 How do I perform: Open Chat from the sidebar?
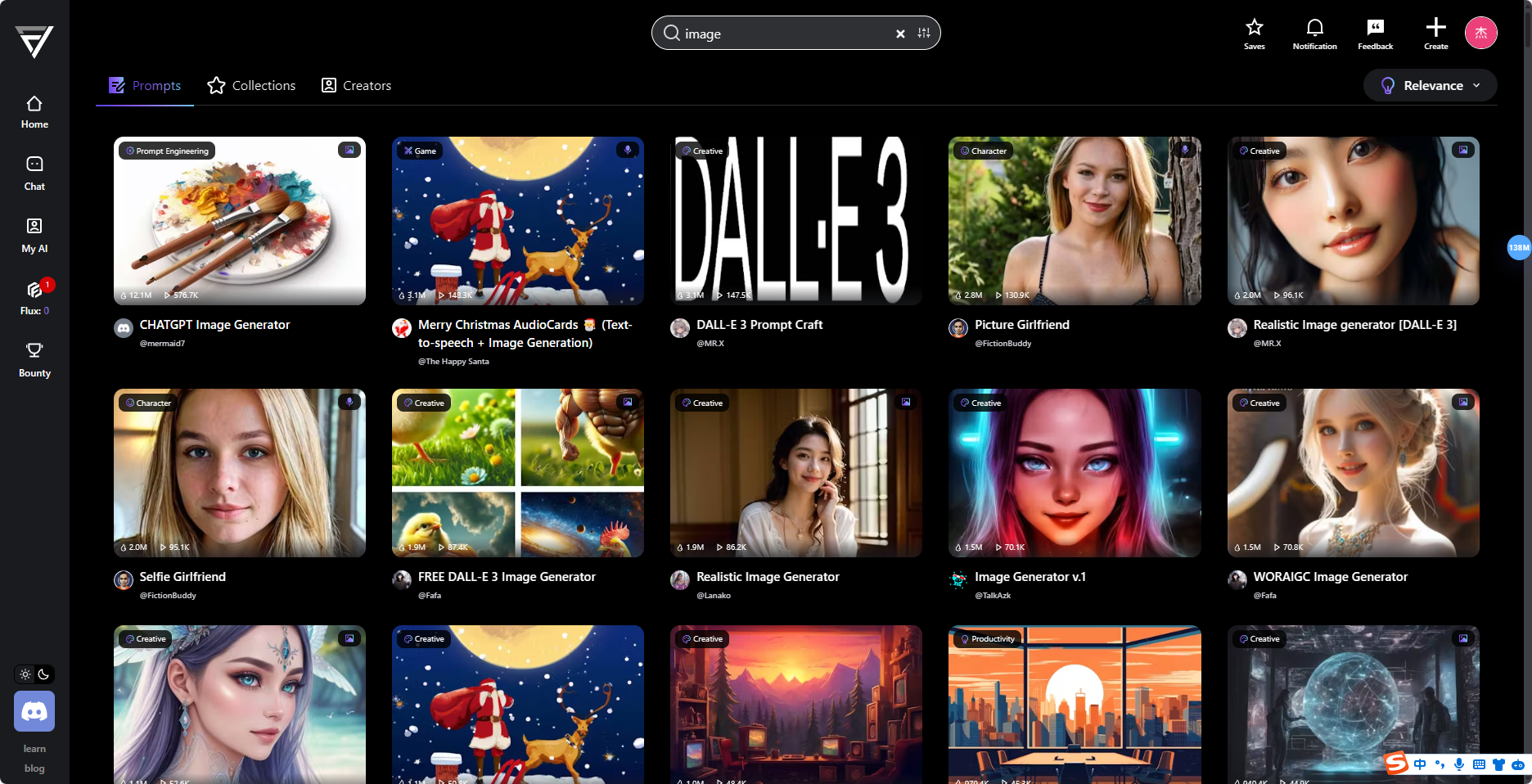(x=34, y=174)
